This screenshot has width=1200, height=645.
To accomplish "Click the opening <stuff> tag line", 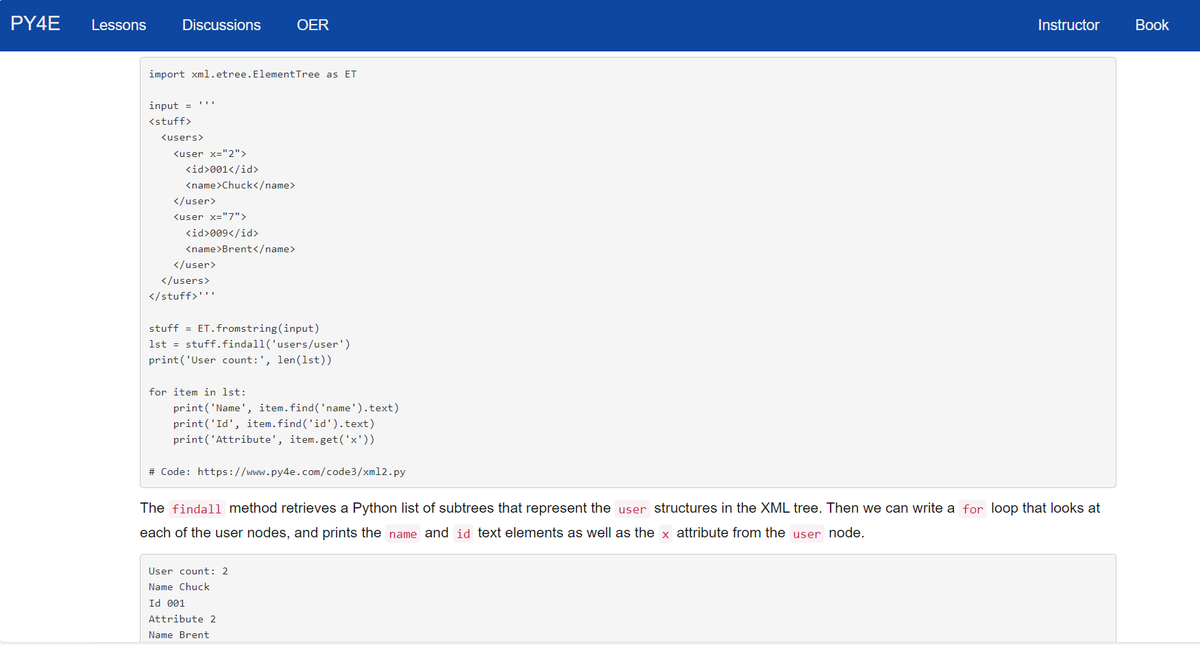I will (x=170, y=122).
